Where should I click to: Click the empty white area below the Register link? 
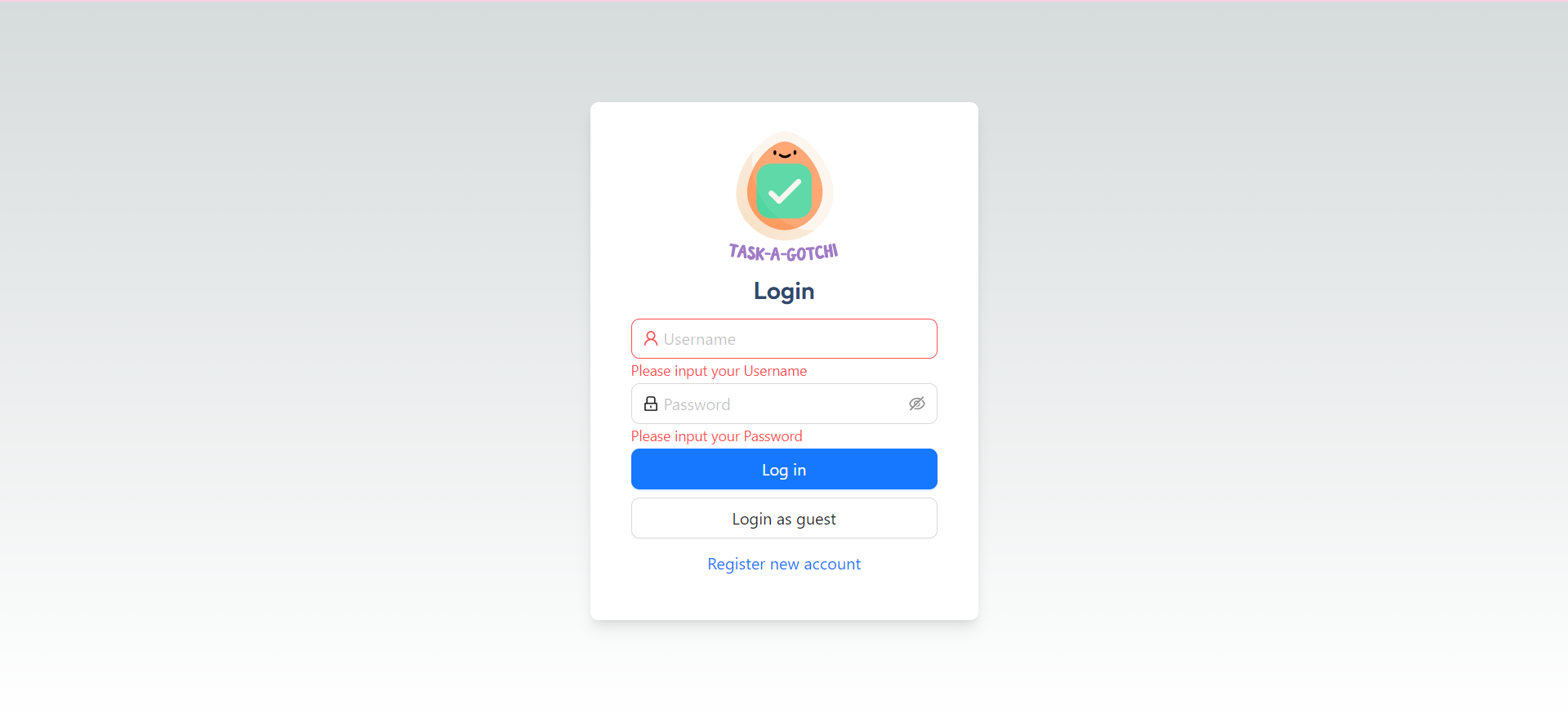coord(784,598)
